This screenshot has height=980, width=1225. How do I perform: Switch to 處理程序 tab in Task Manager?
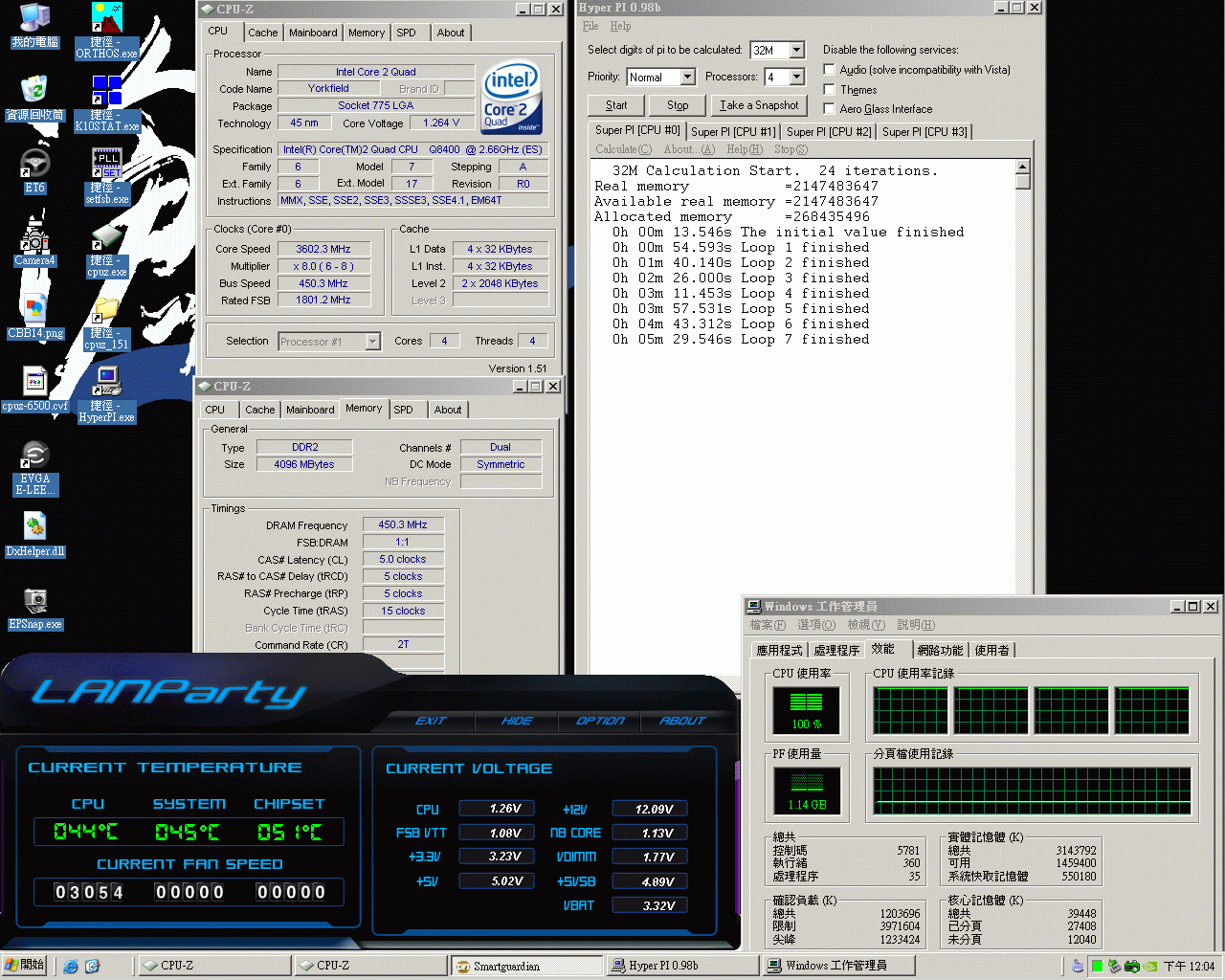[836, 650]
